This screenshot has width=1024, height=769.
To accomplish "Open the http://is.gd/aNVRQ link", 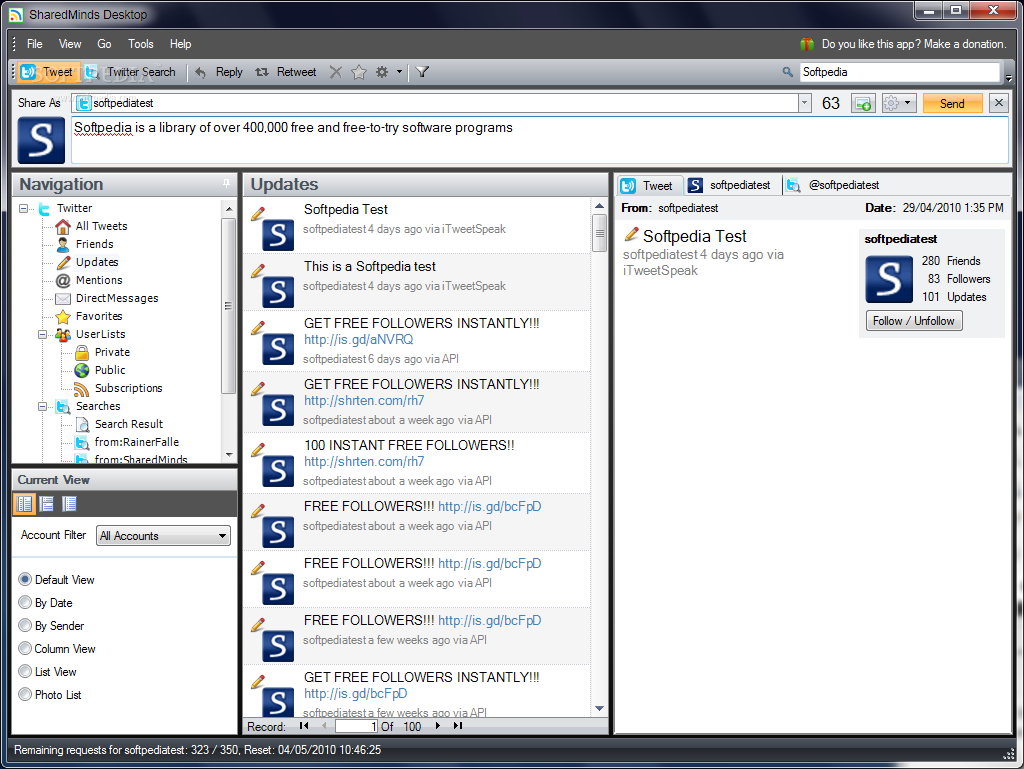I will tap(359, 339).
